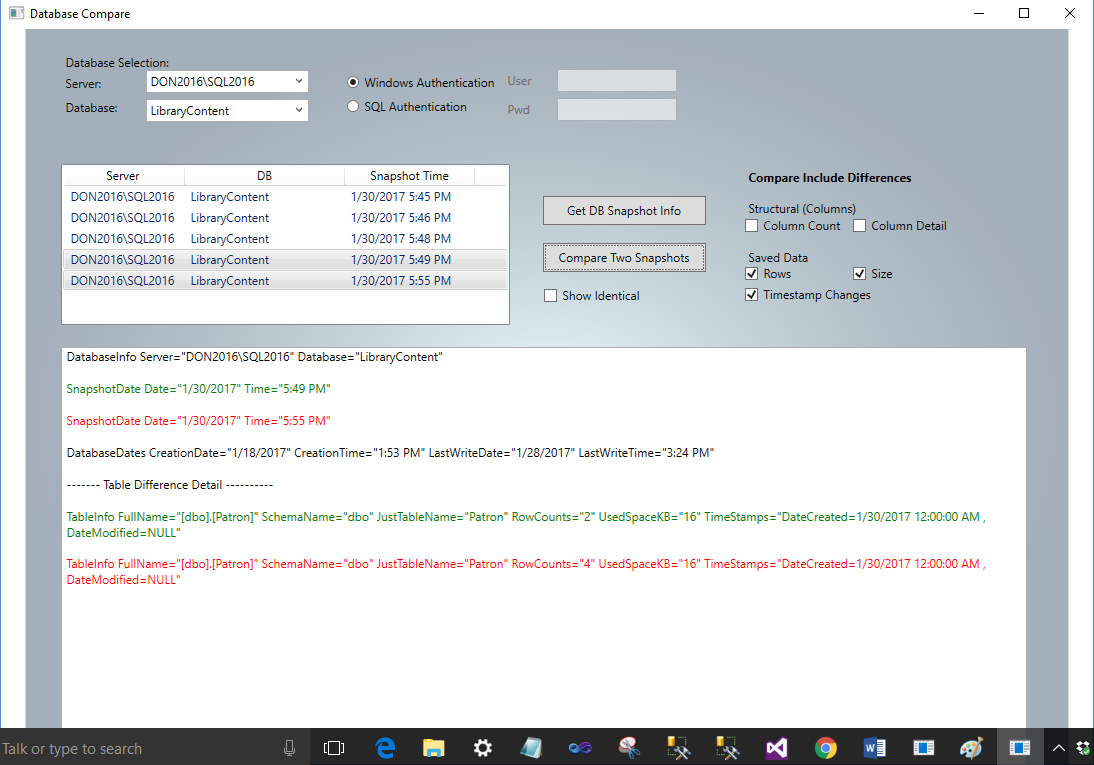Open Microsoft Word from the taskbar
1094x765 pixels.
(874, 748)
